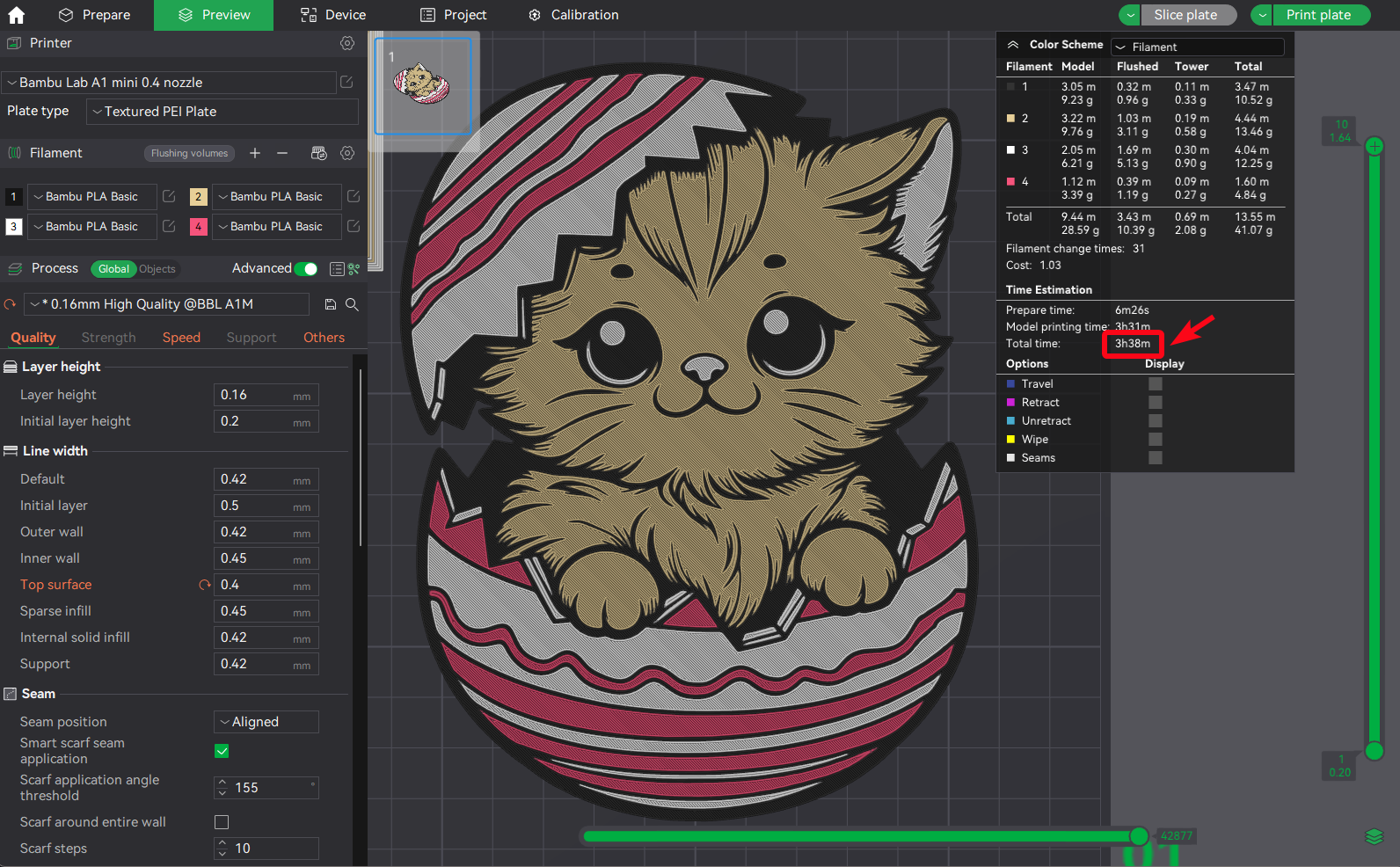Select plate 1 thumbnail
Screen dimensions: 1400x867
(x=423, y=86)
